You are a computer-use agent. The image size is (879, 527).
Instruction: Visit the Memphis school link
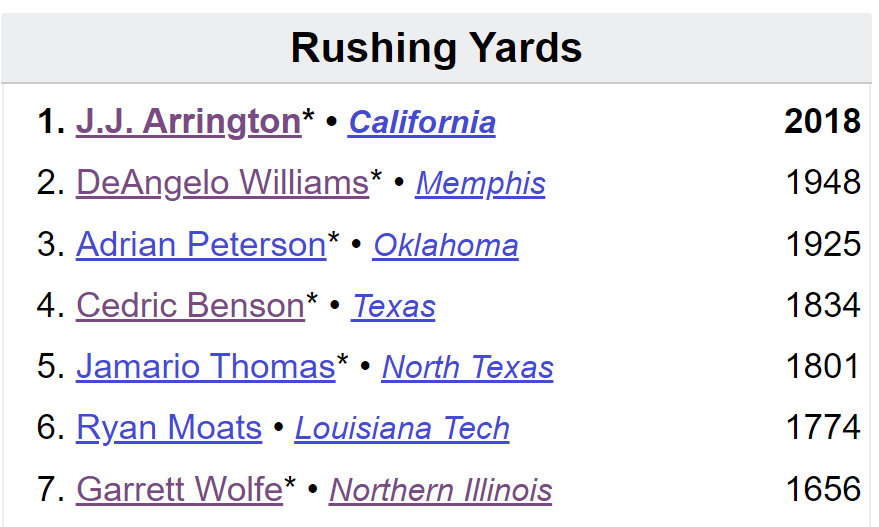point(480,183)
